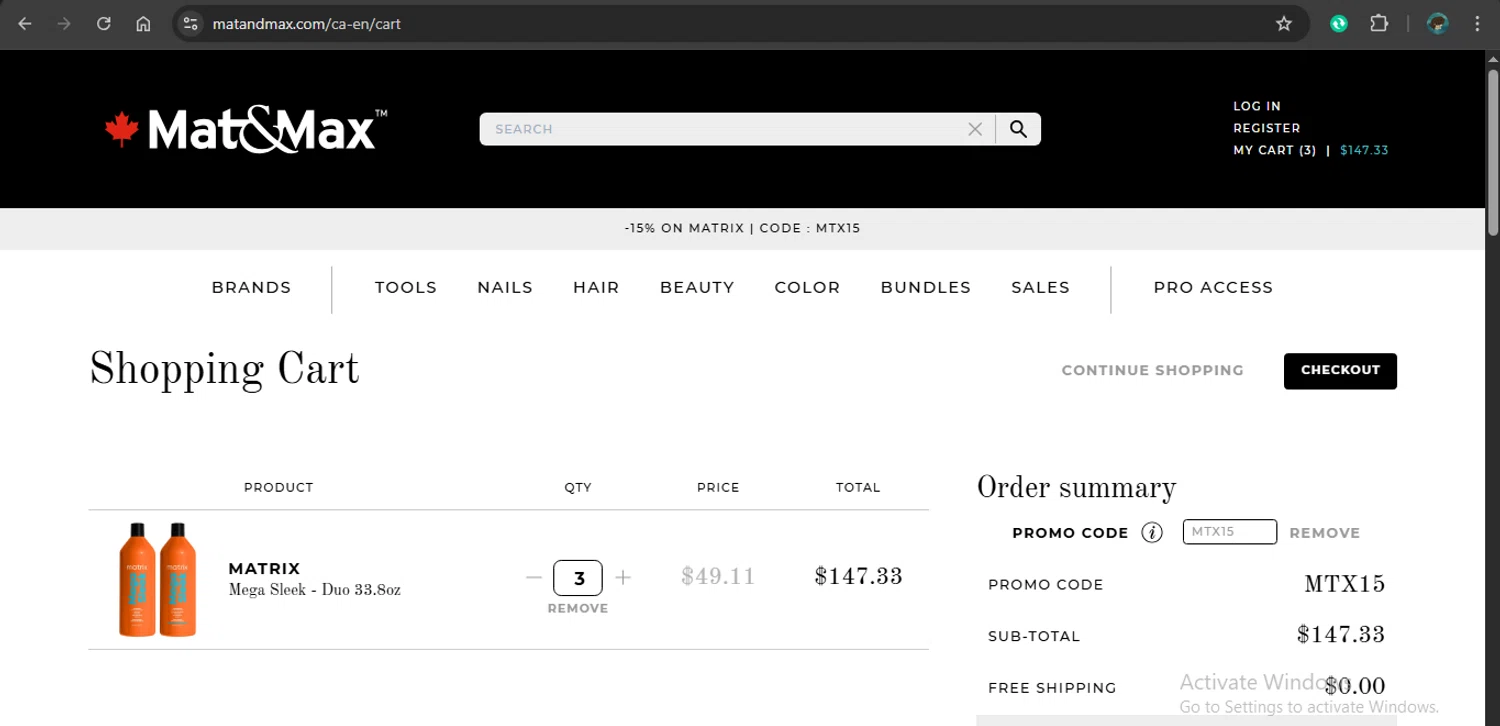
Task: Open the Register link
Action: [1267, 128]
